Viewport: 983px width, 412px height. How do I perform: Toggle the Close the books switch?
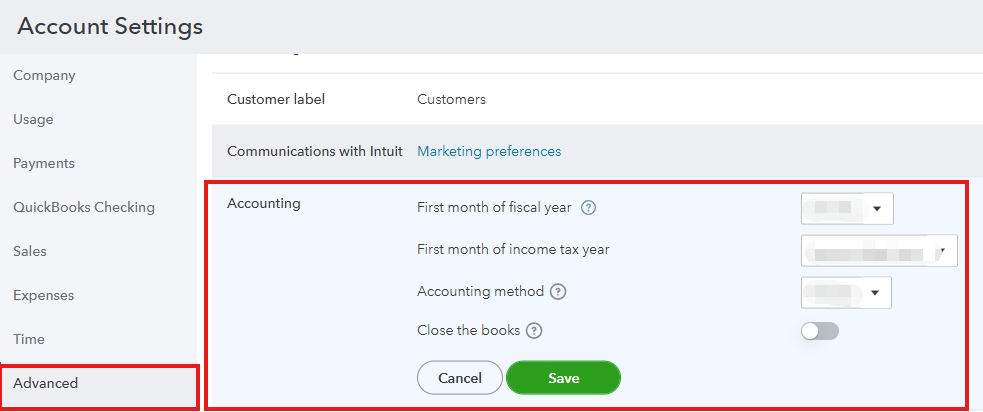tap(820, 331)
